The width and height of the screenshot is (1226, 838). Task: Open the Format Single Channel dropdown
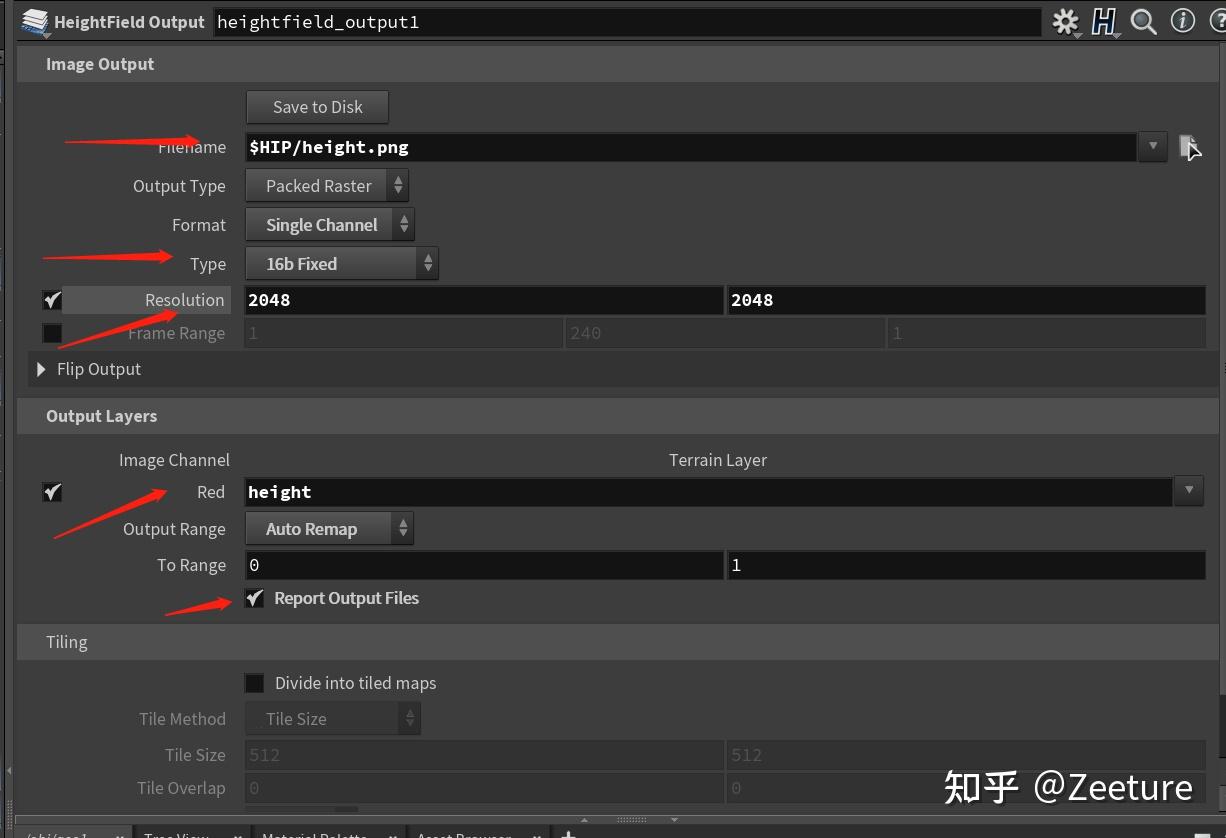(x=330, y=225)
